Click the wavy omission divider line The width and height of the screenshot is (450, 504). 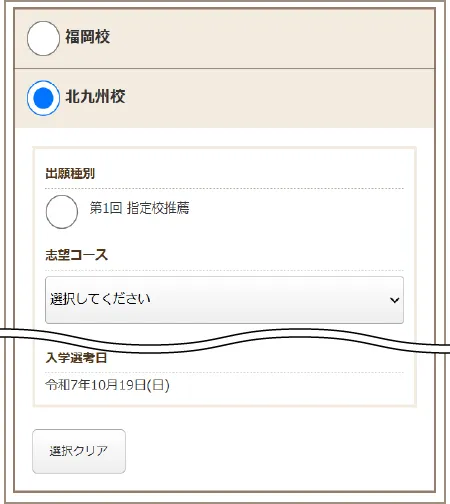(225, 341)
